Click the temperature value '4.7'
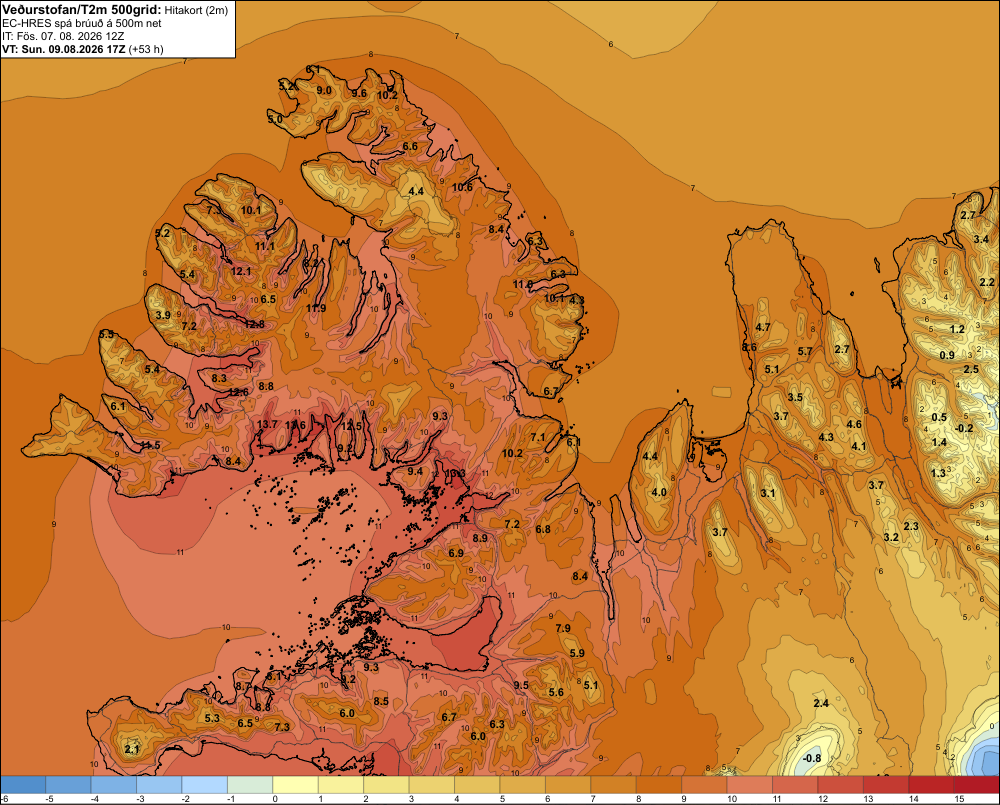The image size is (1000, 805). pyautogui.click(x=763, y=327)
